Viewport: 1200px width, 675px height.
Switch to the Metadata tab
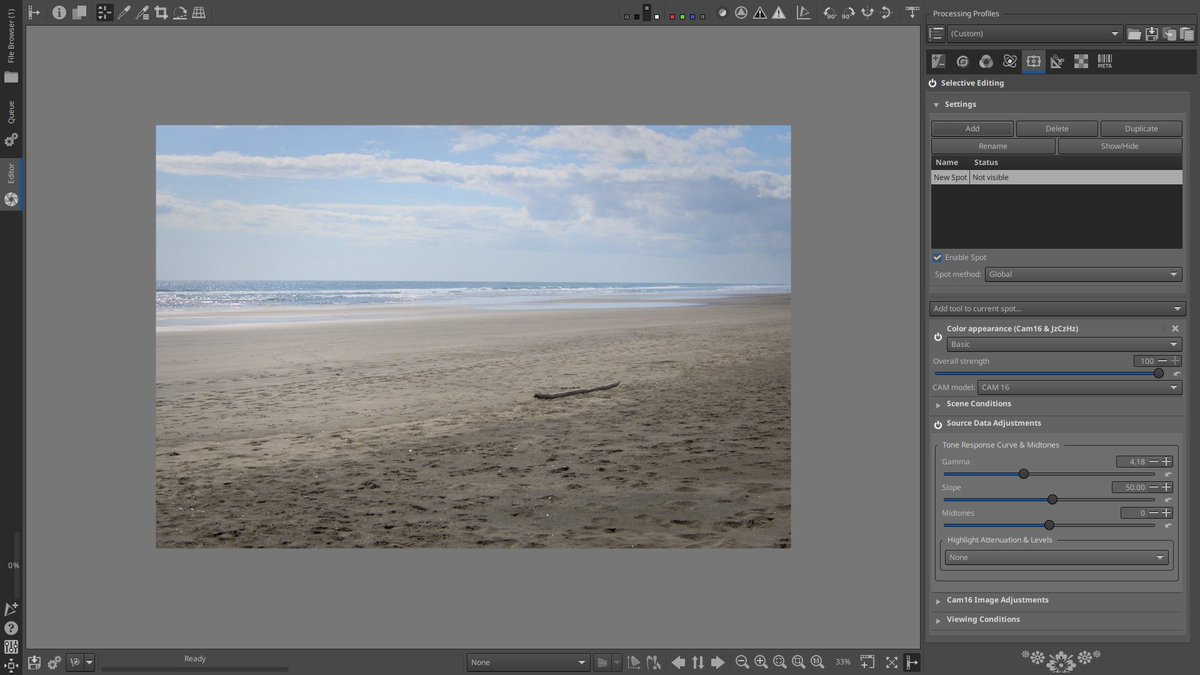pyautogui.click(x=1105, y=61)
